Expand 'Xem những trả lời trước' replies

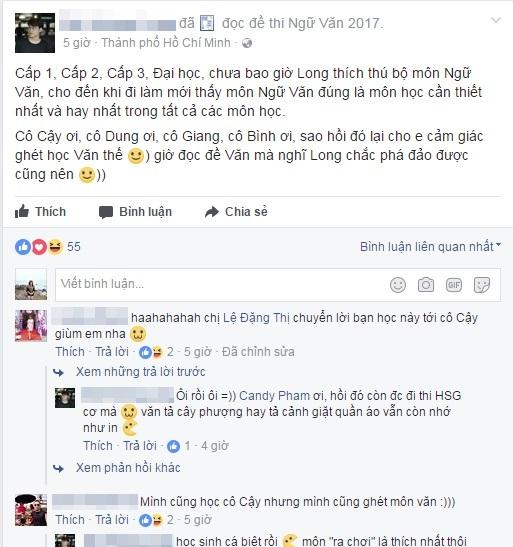(x=141, y=372)
